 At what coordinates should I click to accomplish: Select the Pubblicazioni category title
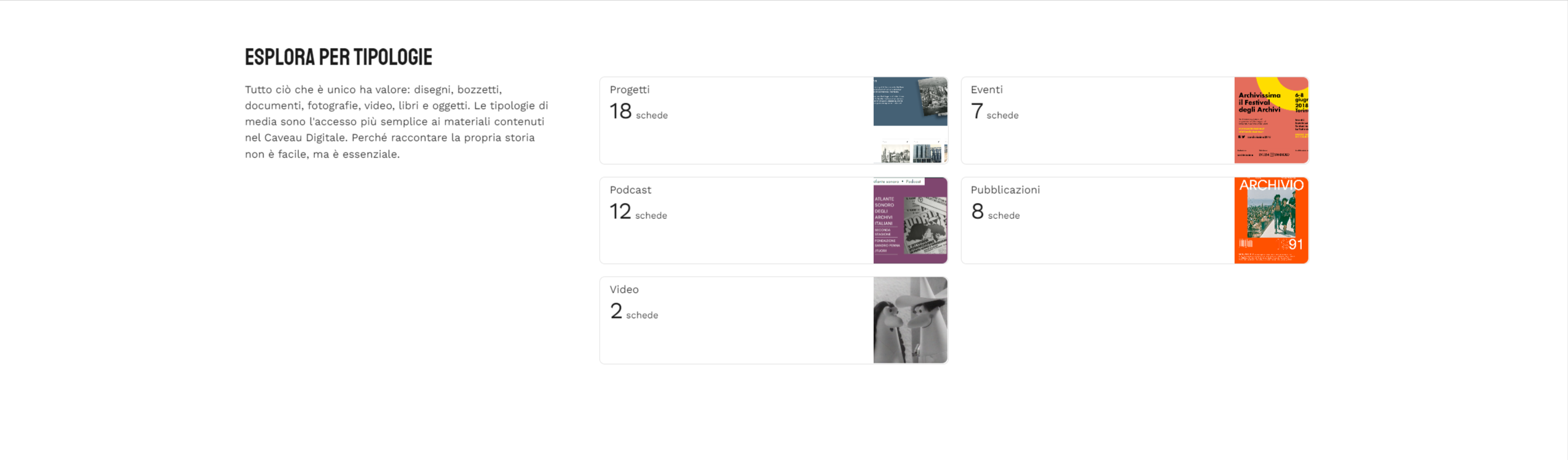click(x=1005, y=190)
